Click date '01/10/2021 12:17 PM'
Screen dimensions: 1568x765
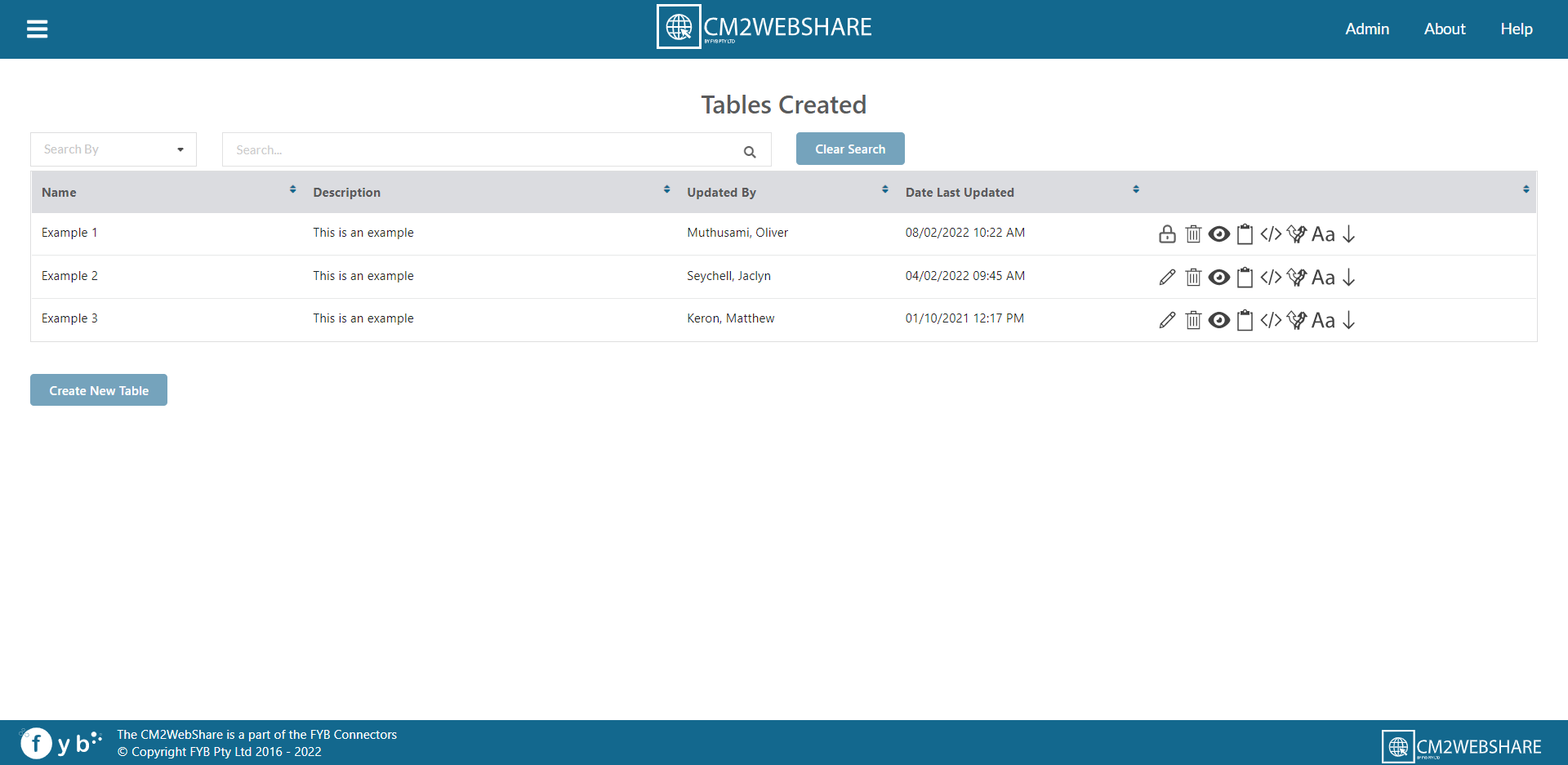964,318
